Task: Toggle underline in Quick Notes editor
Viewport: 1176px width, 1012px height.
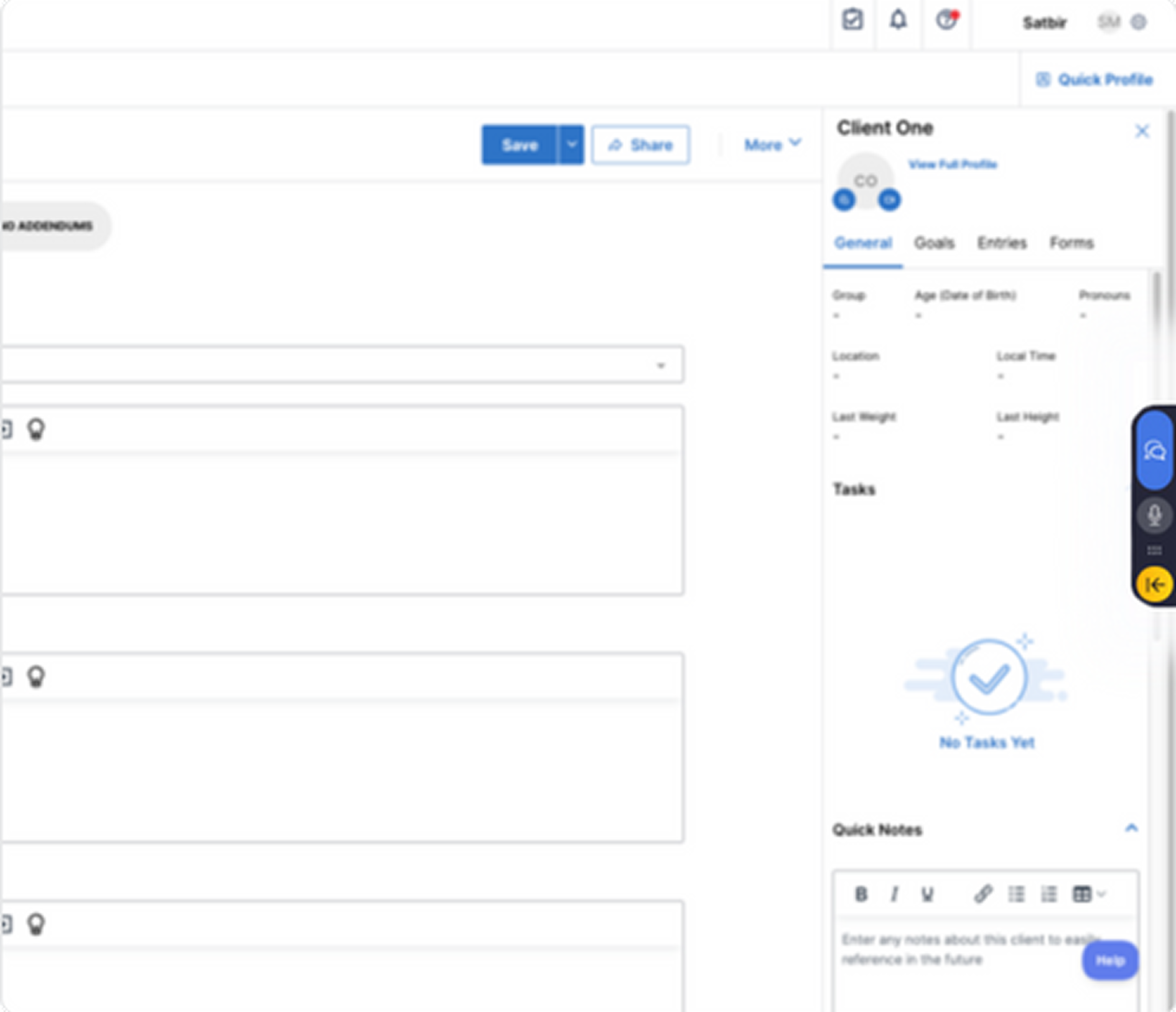Action: [927, 894]
